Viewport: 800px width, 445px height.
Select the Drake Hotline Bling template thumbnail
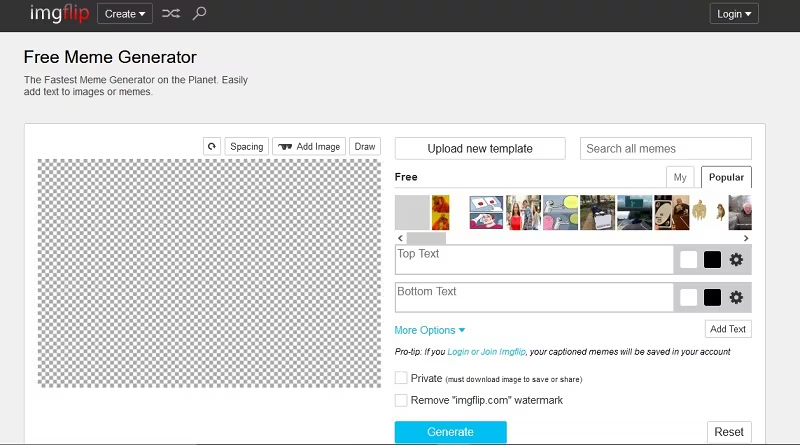[x=440, y=212]
